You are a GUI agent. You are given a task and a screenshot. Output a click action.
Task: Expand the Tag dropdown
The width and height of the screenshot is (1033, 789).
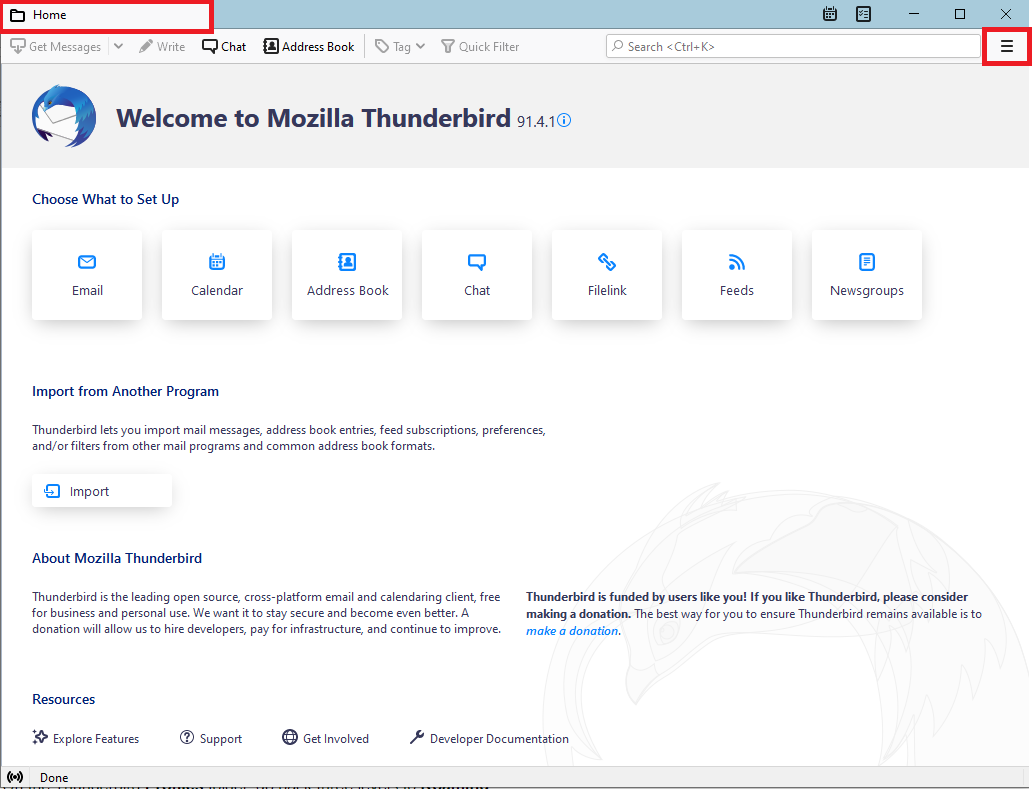400,46
